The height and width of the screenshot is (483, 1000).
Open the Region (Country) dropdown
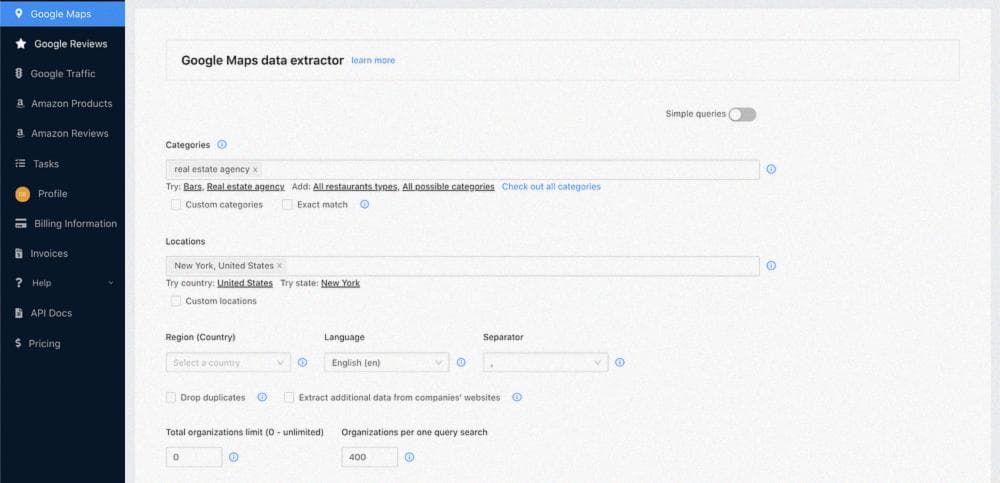tap(228, 362)
